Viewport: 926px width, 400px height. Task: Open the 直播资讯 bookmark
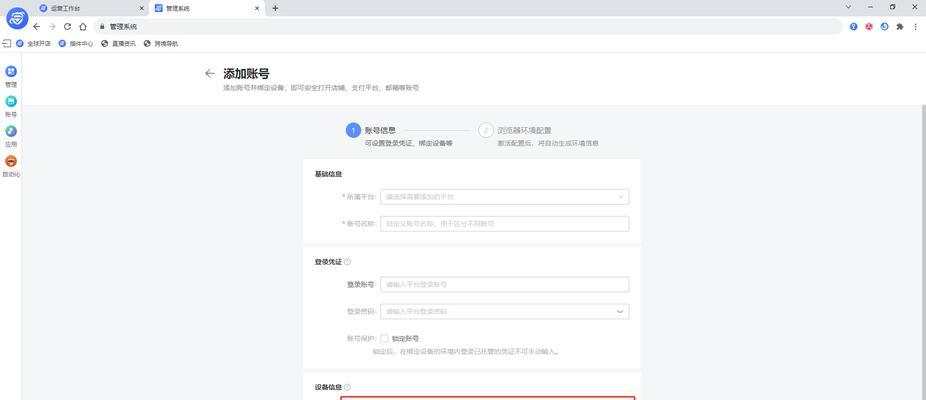[x=119, y=43]
